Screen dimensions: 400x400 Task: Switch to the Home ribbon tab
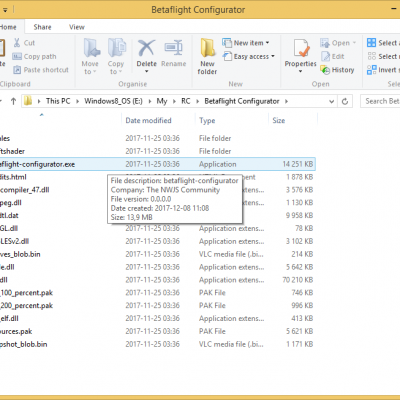coord(8,27)
